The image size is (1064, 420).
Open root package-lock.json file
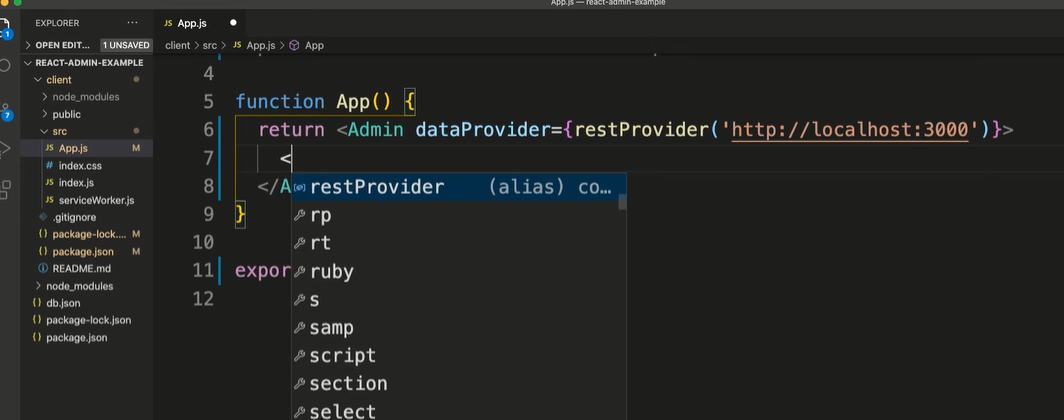tap(87, 320)
